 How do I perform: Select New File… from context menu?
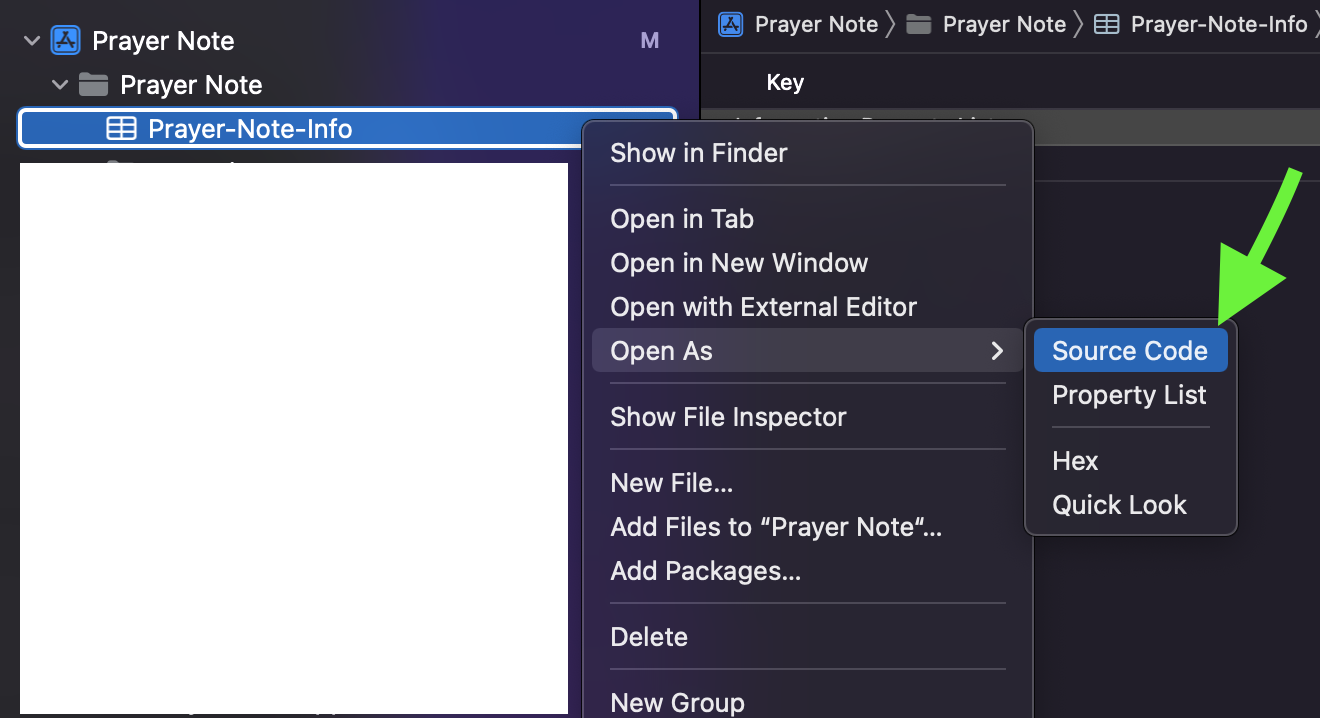tap(672, 483)
